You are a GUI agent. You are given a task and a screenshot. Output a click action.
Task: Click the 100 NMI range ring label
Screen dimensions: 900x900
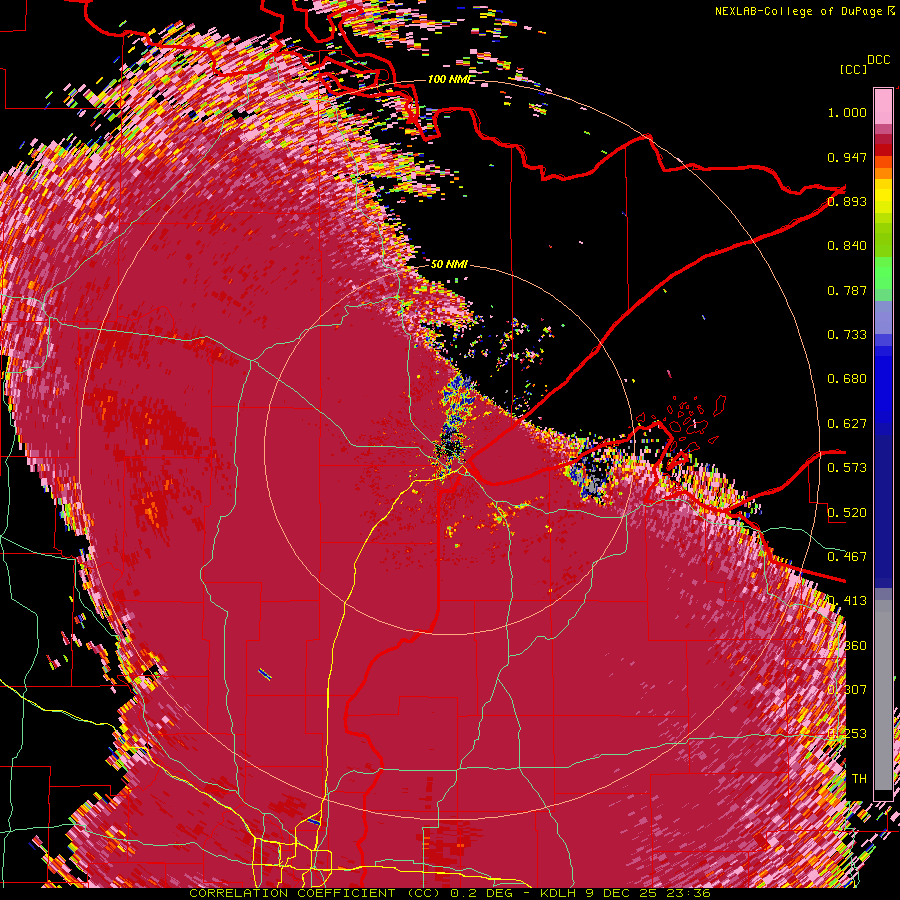tap(451, 79)
